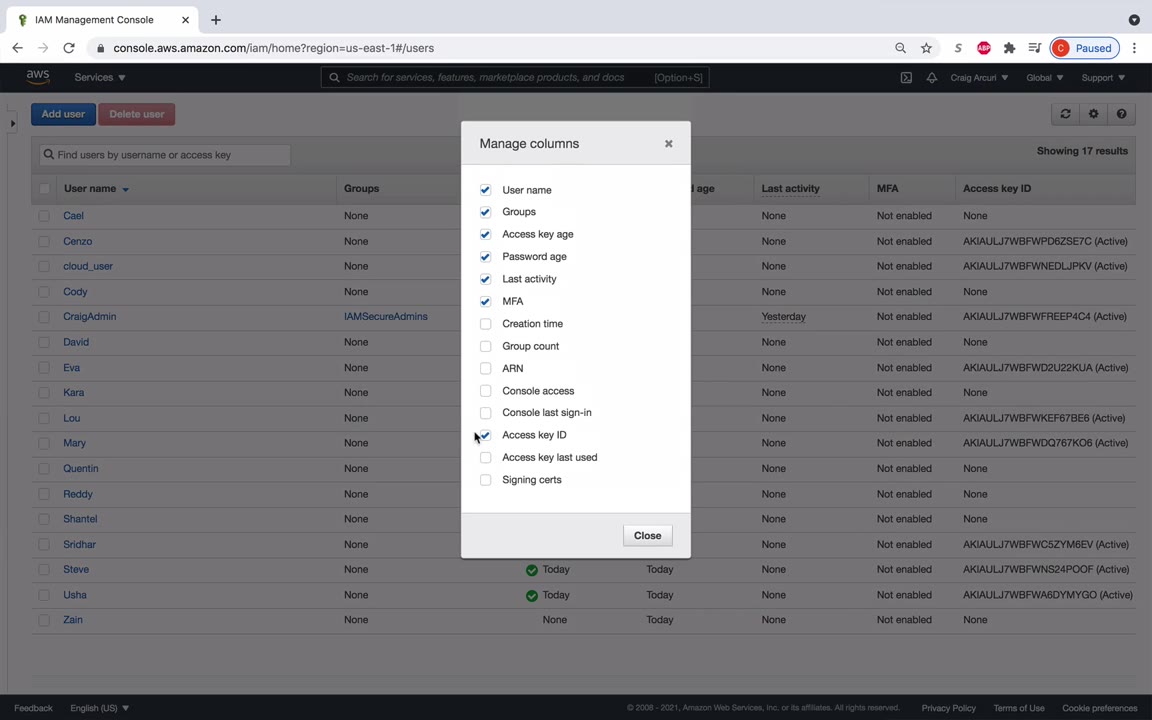
Task: Expand the left navigation side panel arrow
Action: click(x=12, y=123)
